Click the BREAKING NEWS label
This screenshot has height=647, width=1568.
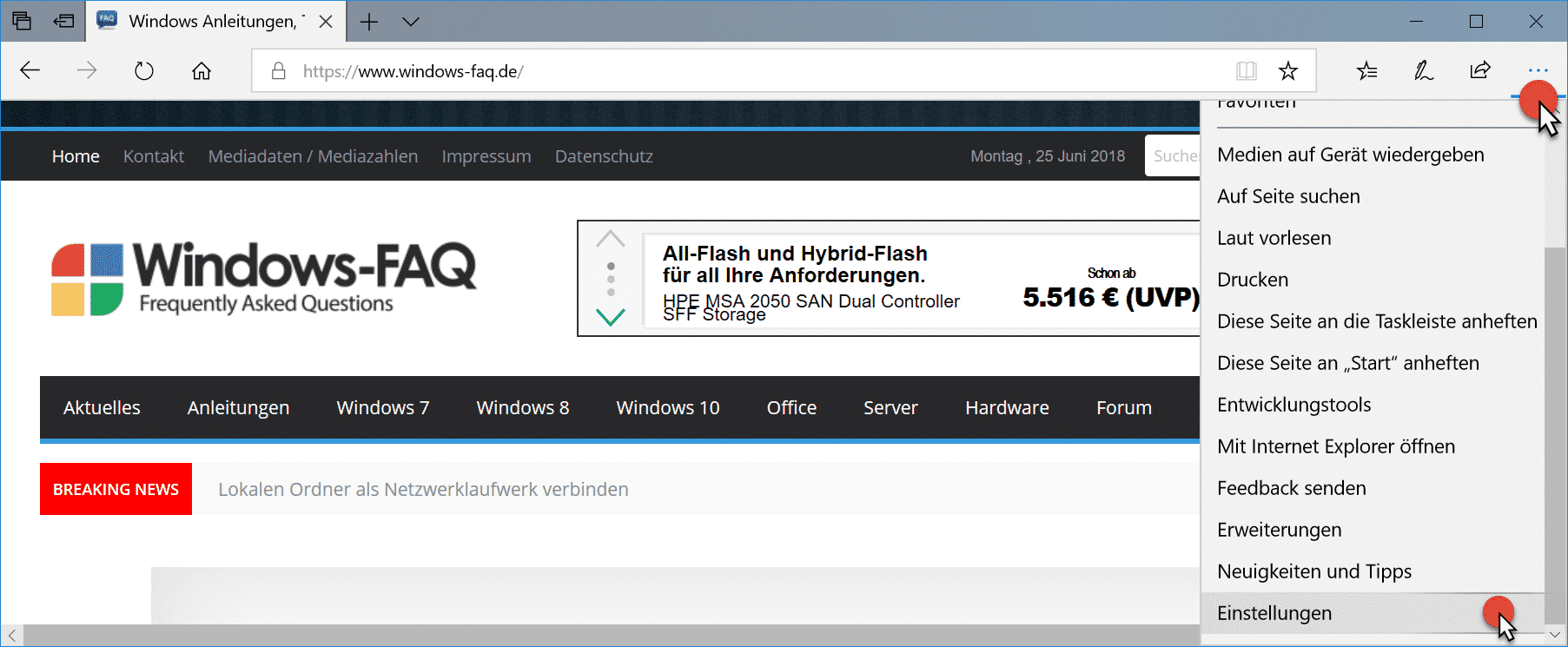[x=116, y=489]
